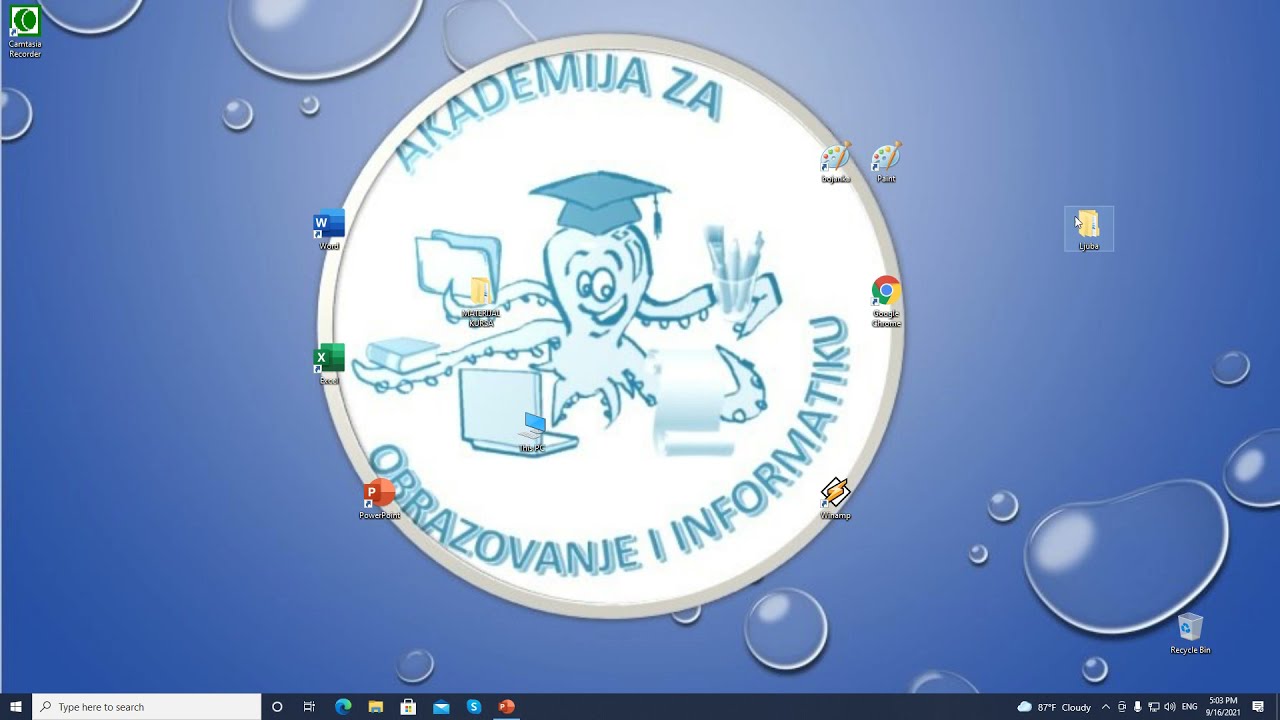Open Cortana from the taskbar
This screenshot has width=1280, height=720.
(x=277, y=707)
